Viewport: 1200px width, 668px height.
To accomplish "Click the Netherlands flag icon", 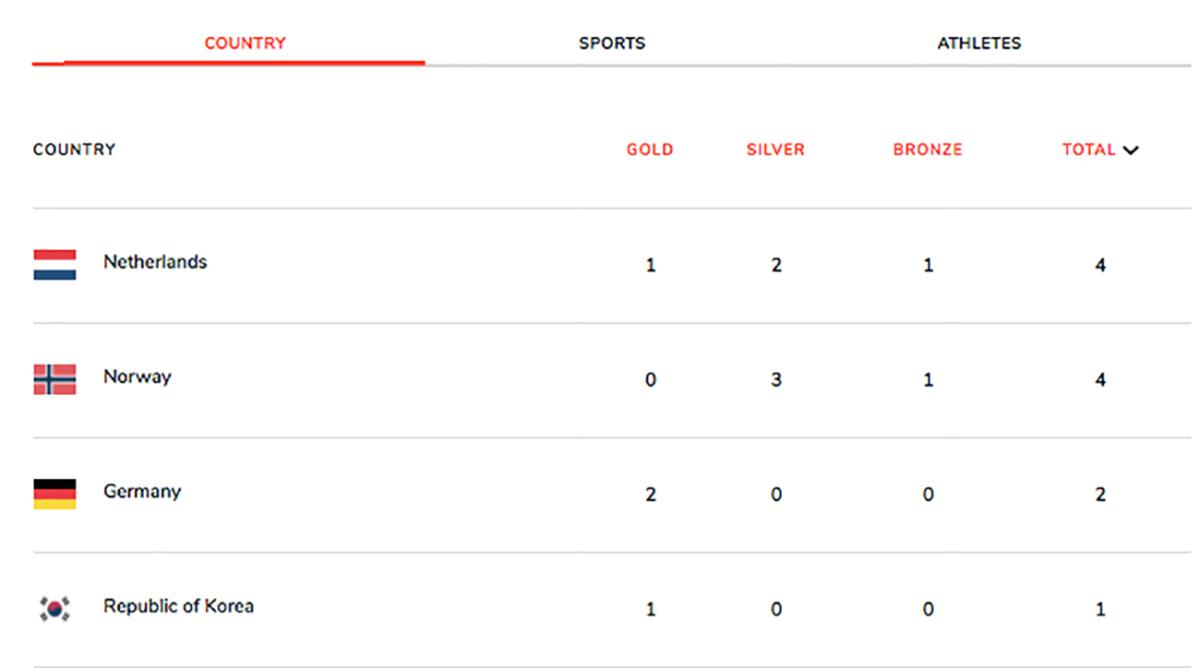I will coord(55,265).
